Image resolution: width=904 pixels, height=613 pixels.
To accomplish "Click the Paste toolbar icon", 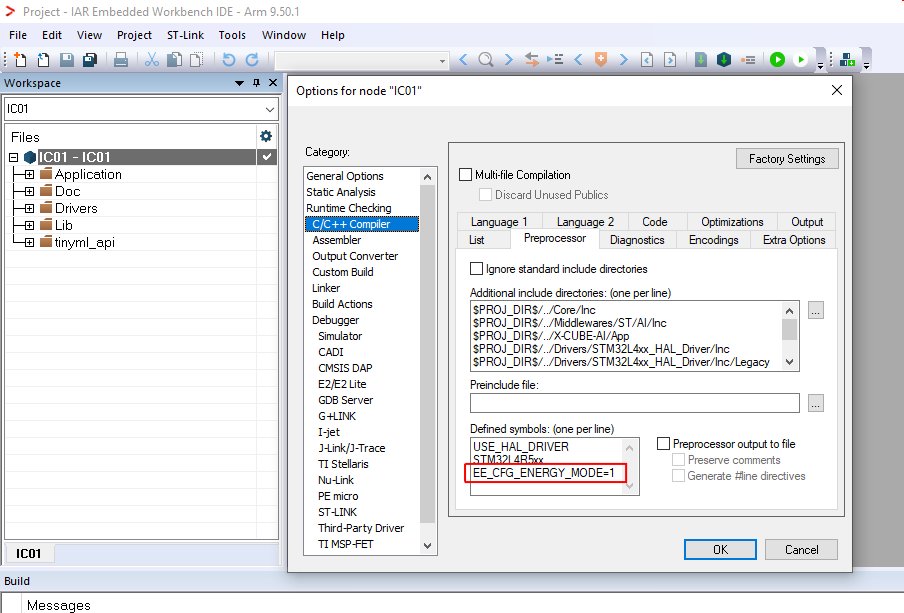I will coord(197,59).
